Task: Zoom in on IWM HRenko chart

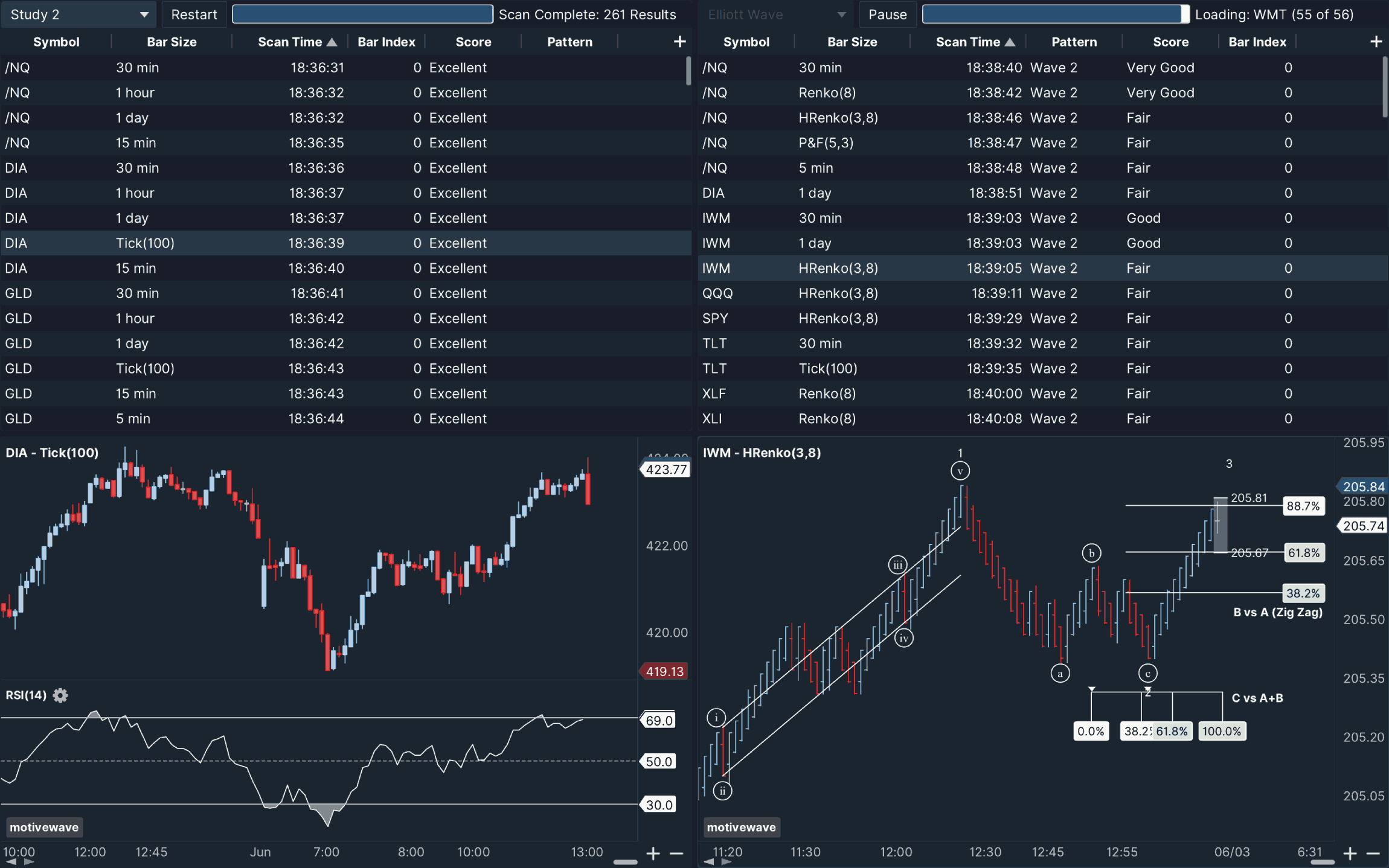Action: pyautogui.click(x=1350, y=854)
